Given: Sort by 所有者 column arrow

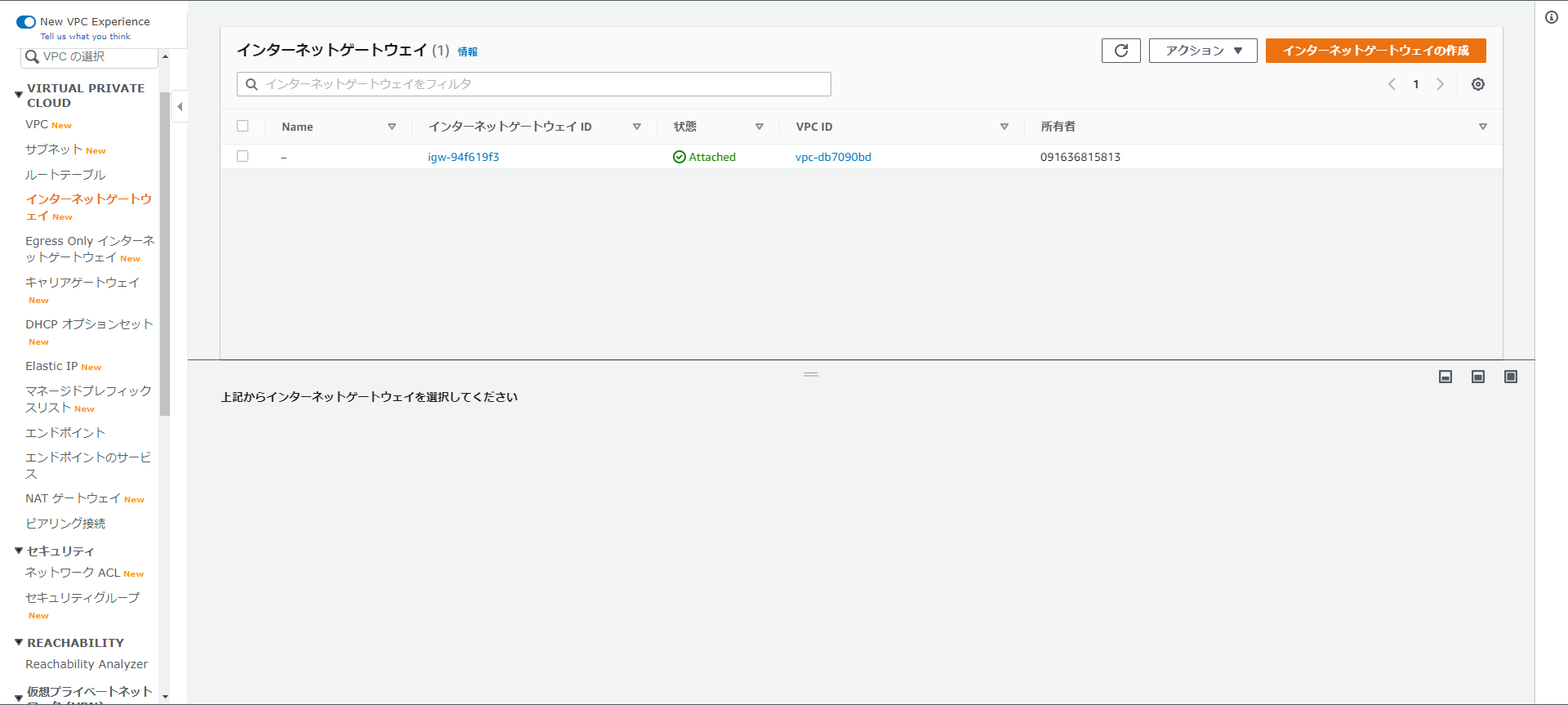Looking at the screenshot, I should tap(1483, 127).
